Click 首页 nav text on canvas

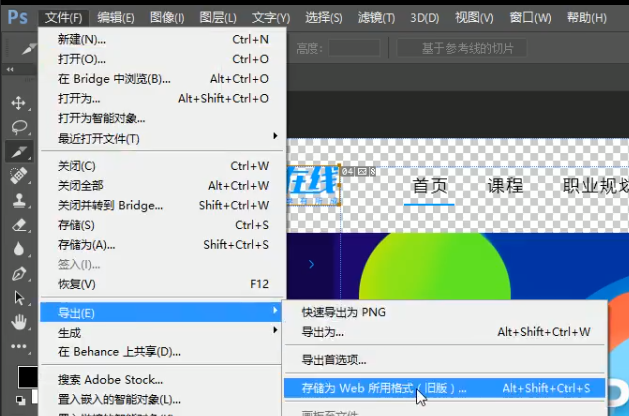(x=430, y=186)
